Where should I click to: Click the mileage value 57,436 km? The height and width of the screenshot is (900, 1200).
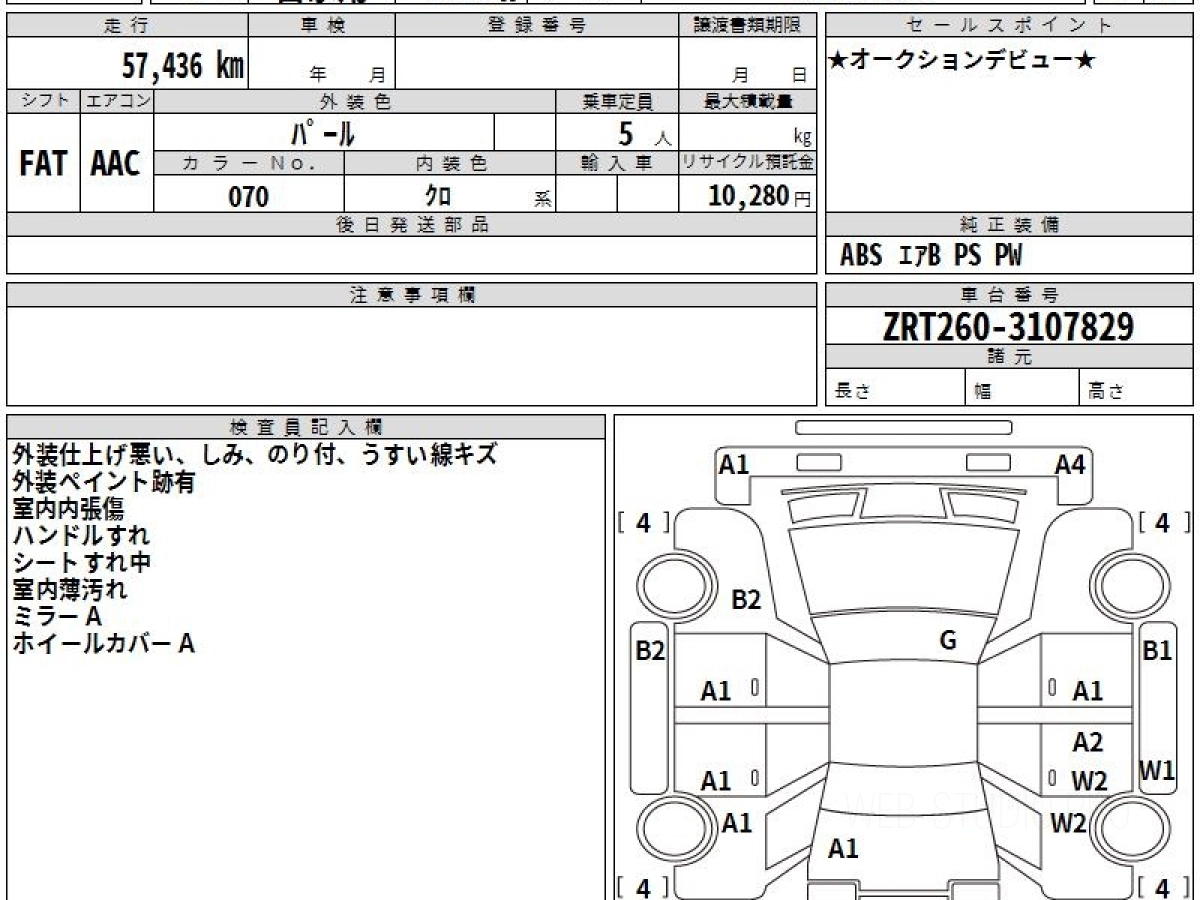[183, 66]
